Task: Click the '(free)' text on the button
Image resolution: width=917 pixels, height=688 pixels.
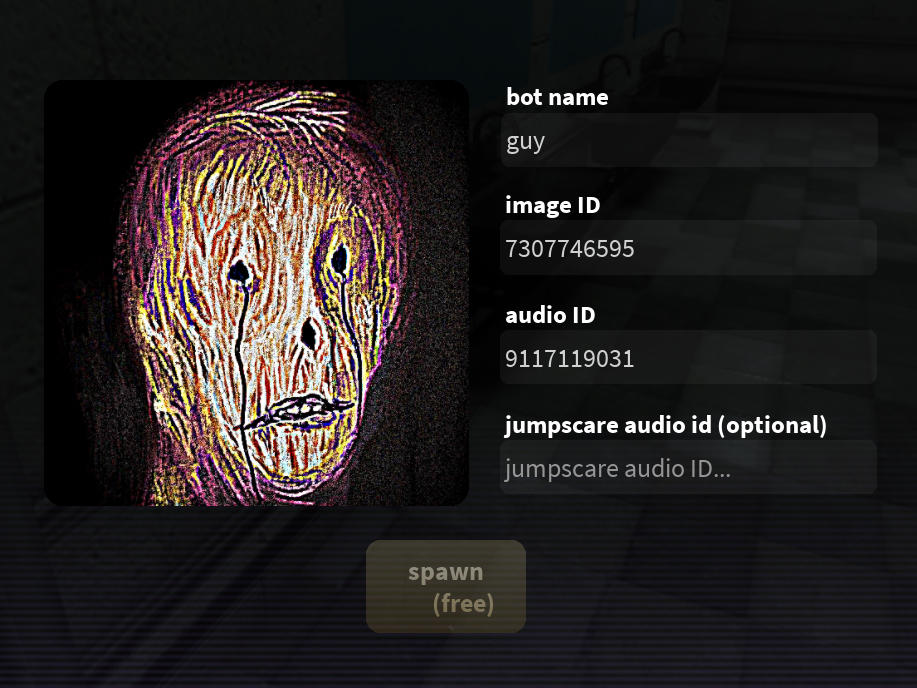Action: [463, 603]
